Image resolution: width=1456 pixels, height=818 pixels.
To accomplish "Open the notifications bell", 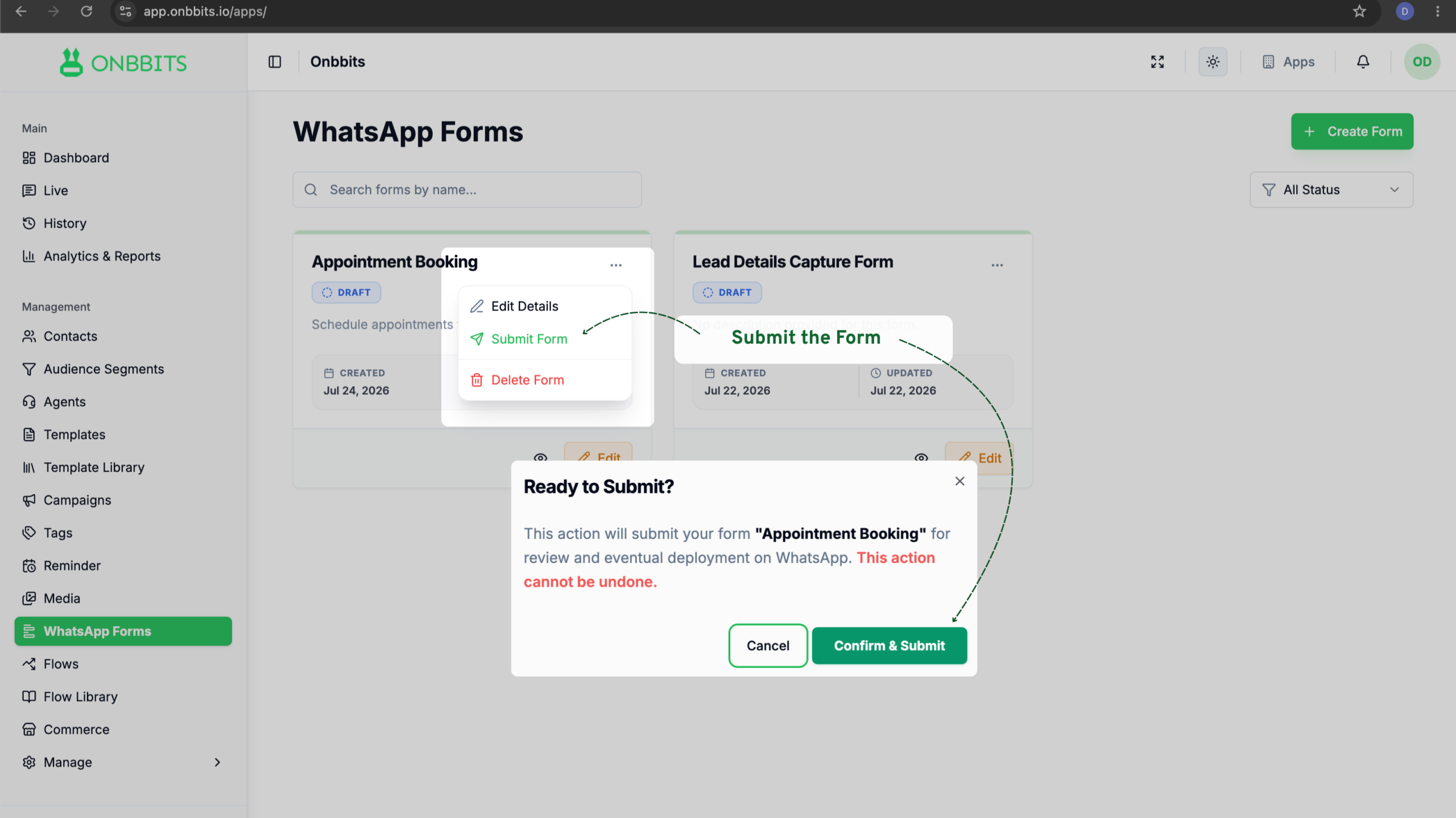I will pos(1363,61).
